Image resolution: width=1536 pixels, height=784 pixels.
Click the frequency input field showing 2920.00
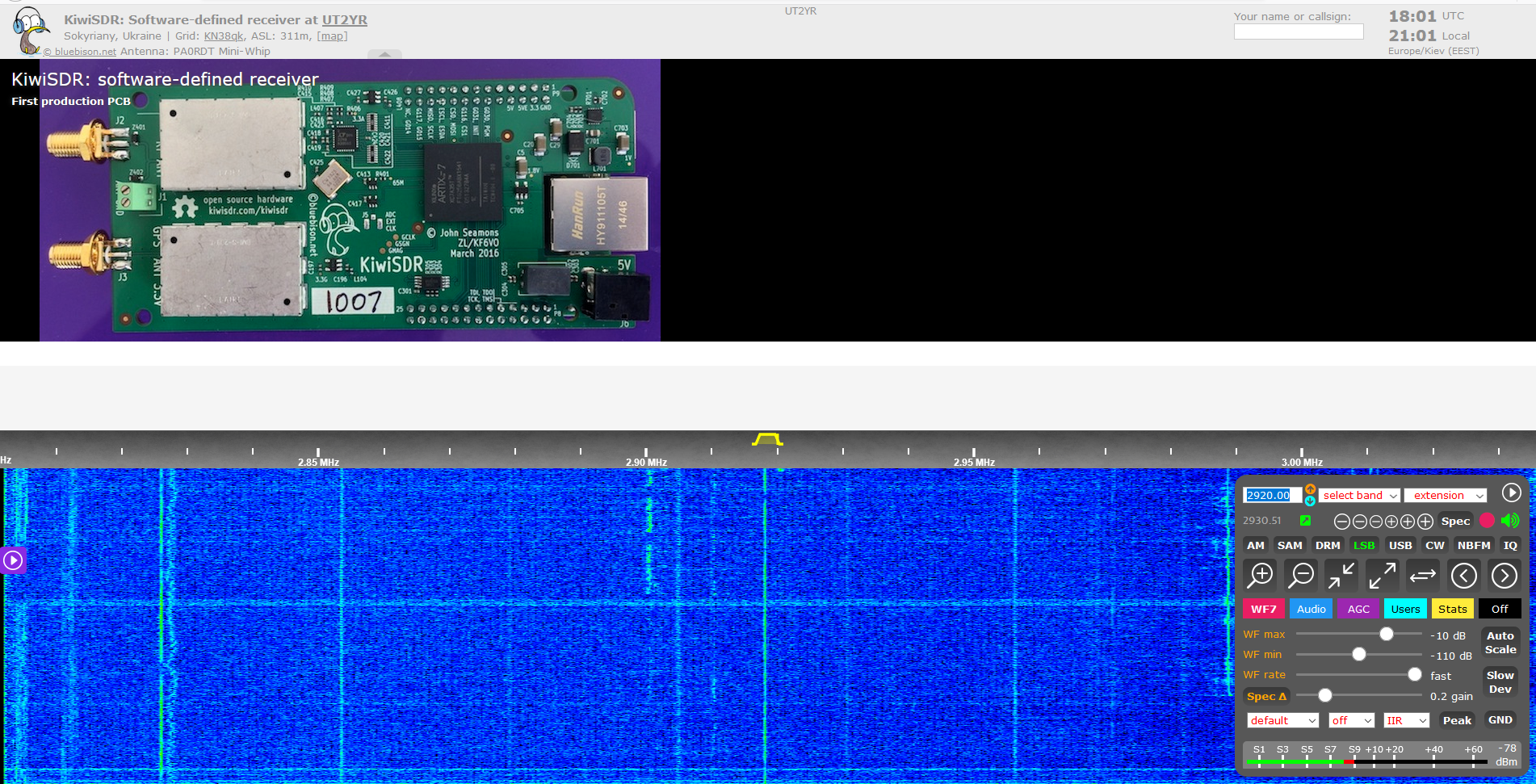(1272, 495)
